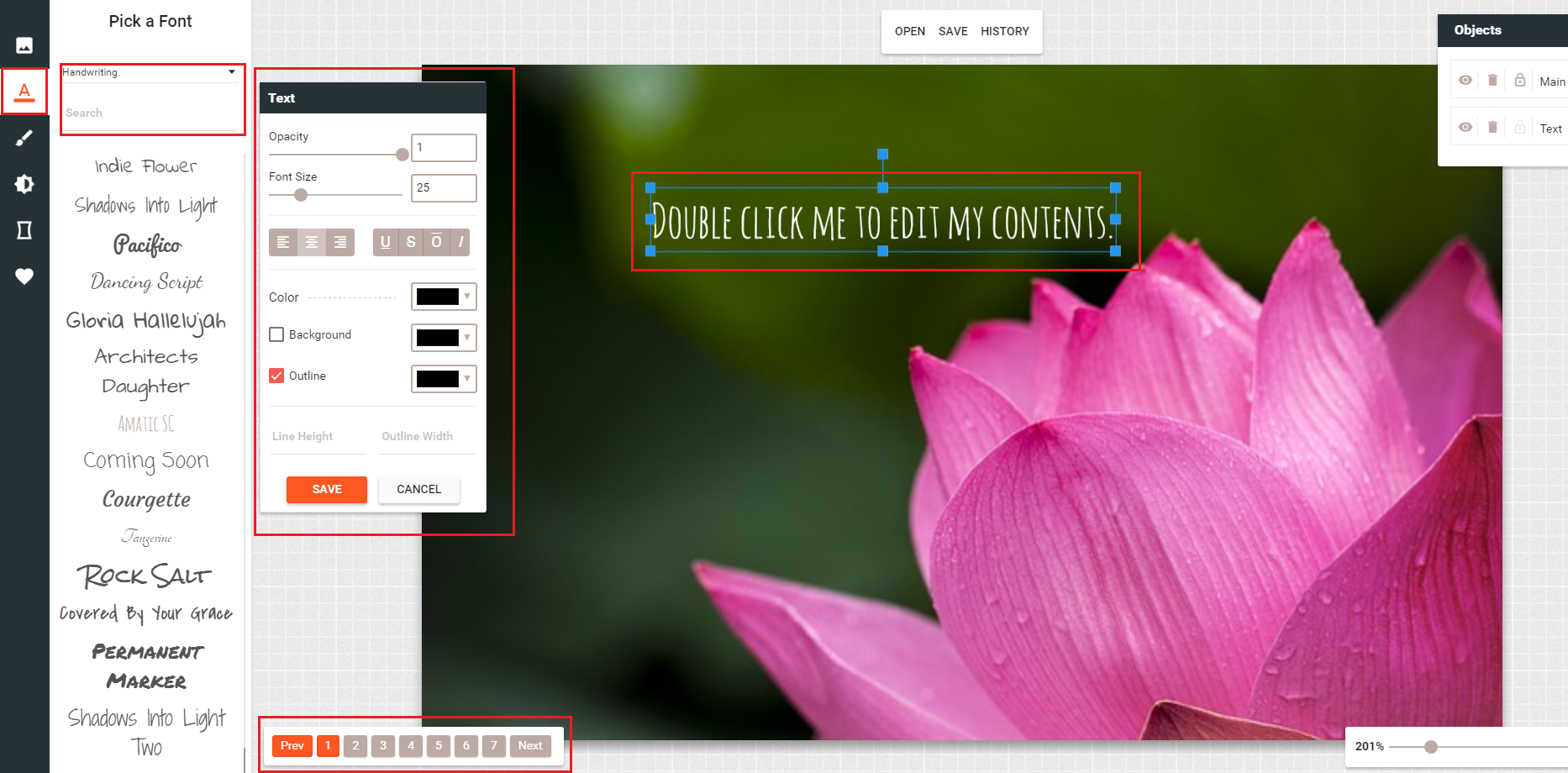Delete the Text object with trash icon
This screenshot has width=1568, height=773.
(1492, 128)
